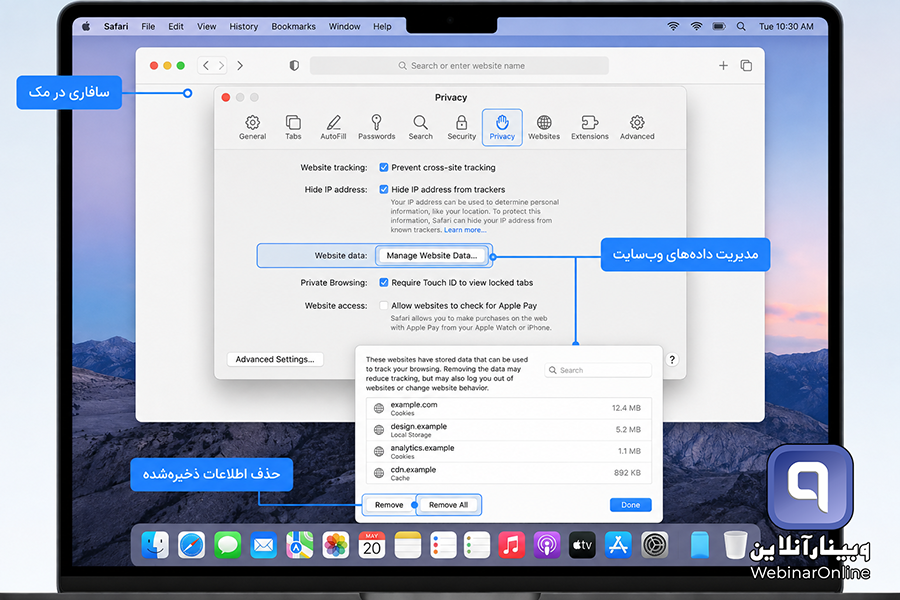Toggle Require Touch ID for locked tabs
The image size is (900, 600).
383,282
